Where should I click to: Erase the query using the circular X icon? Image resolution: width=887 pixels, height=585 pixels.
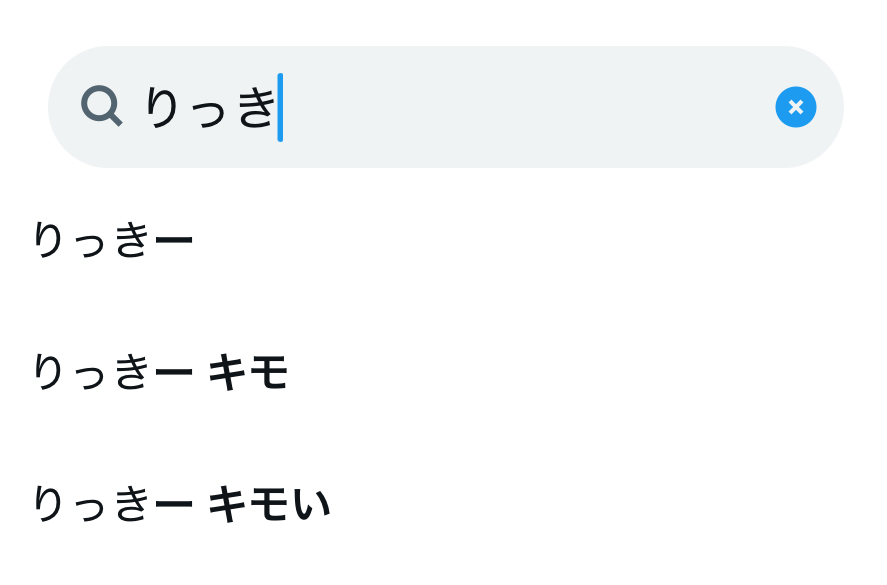pos(795,107)
